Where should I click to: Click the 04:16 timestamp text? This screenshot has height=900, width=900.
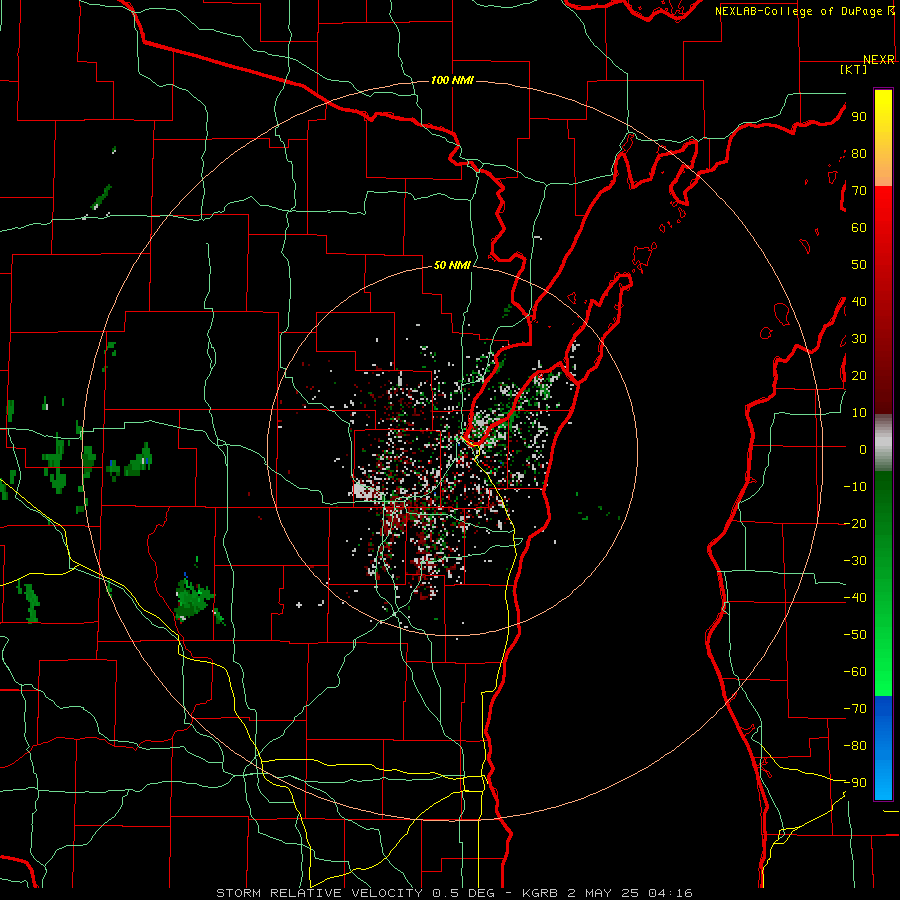[x=670, y=893]
